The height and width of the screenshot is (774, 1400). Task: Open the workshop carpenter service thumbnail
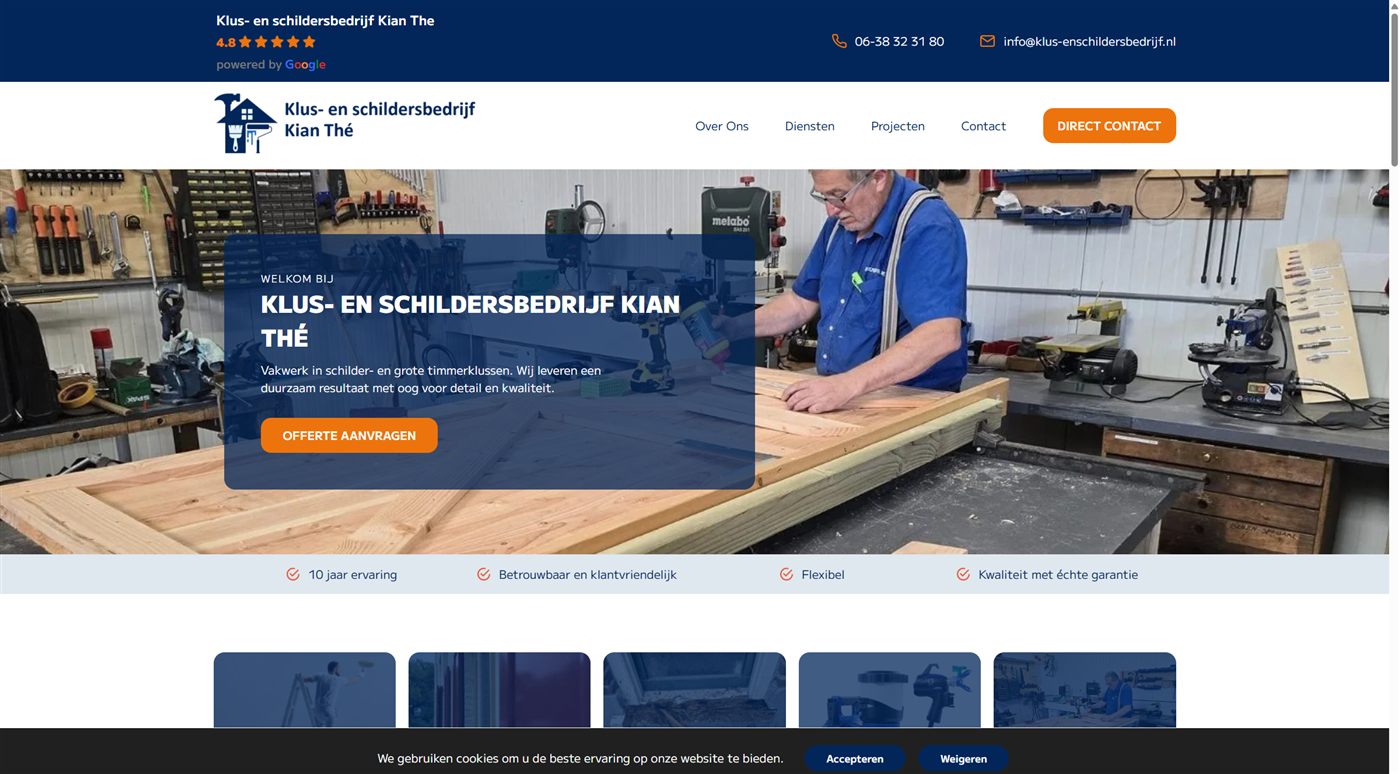tap(1085, 691)
